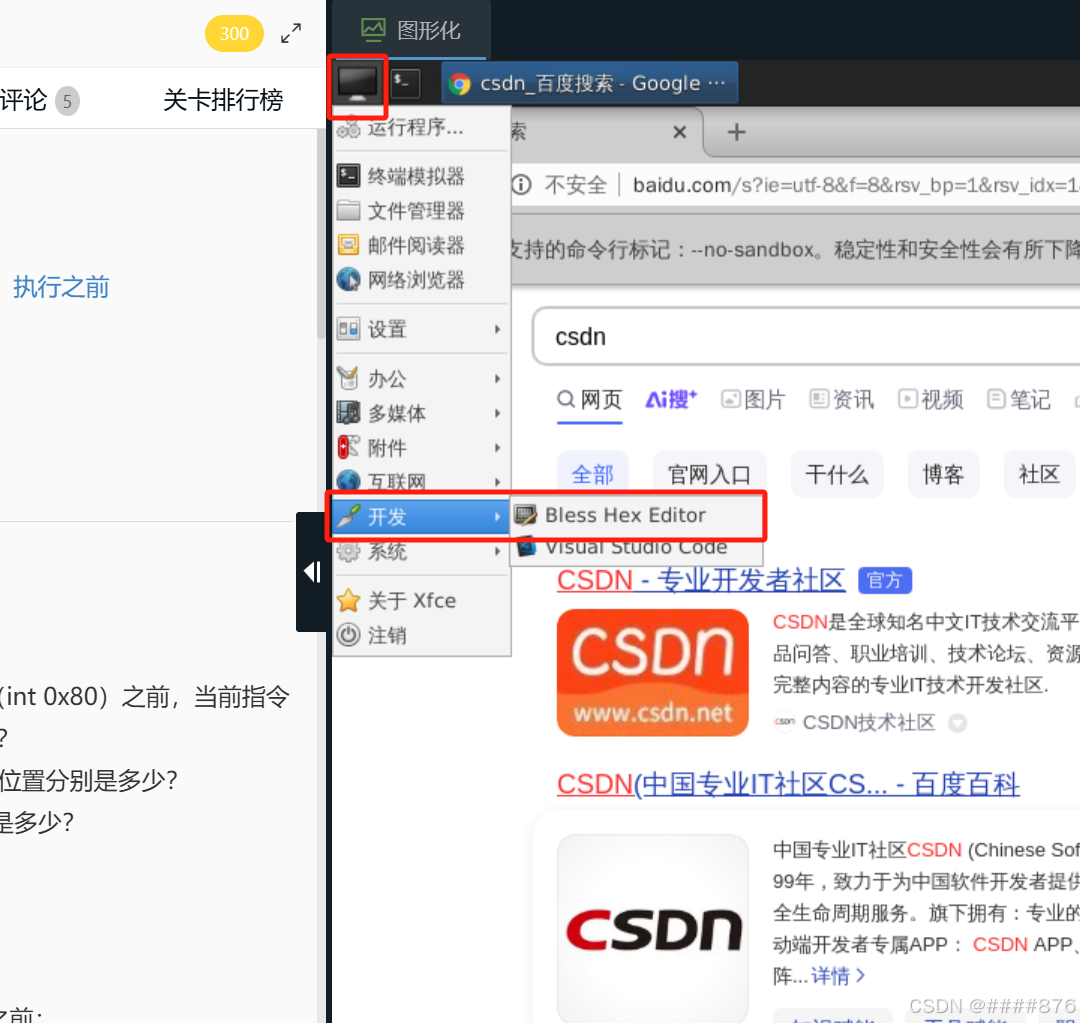Click the Chrome favicon on the browser window tab

459,83
